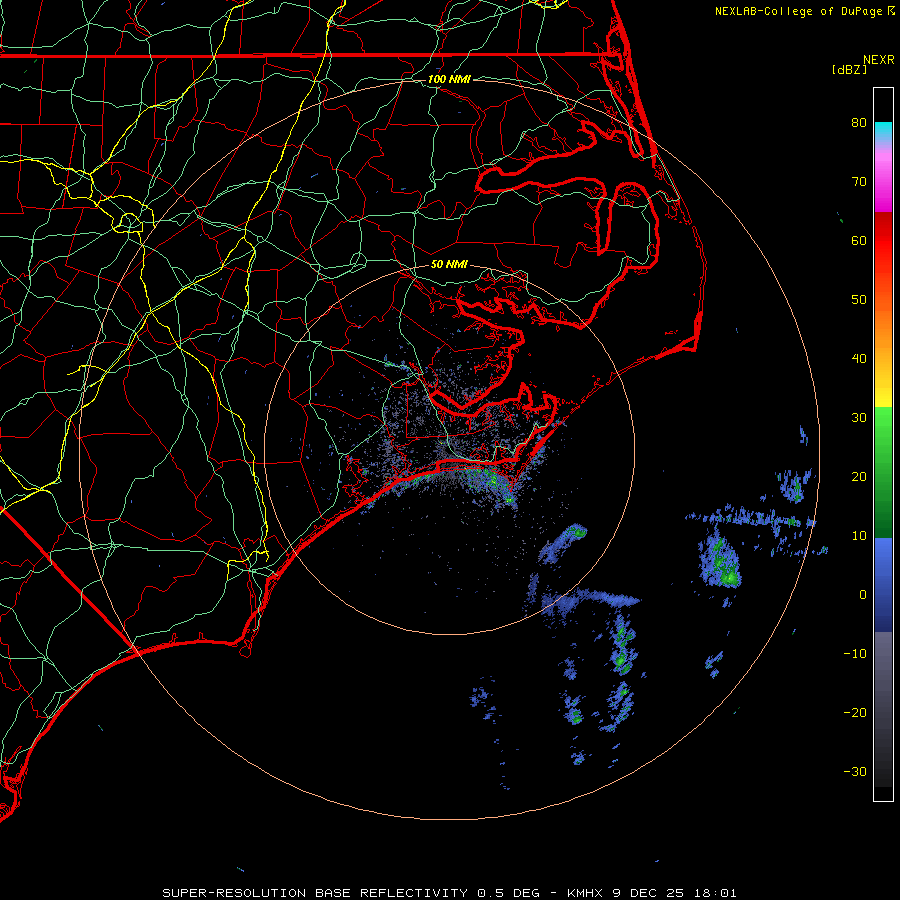The image size is (900, 900).
Task: Click the -30 value on dBZ scale
Action: tap(855, 771)
